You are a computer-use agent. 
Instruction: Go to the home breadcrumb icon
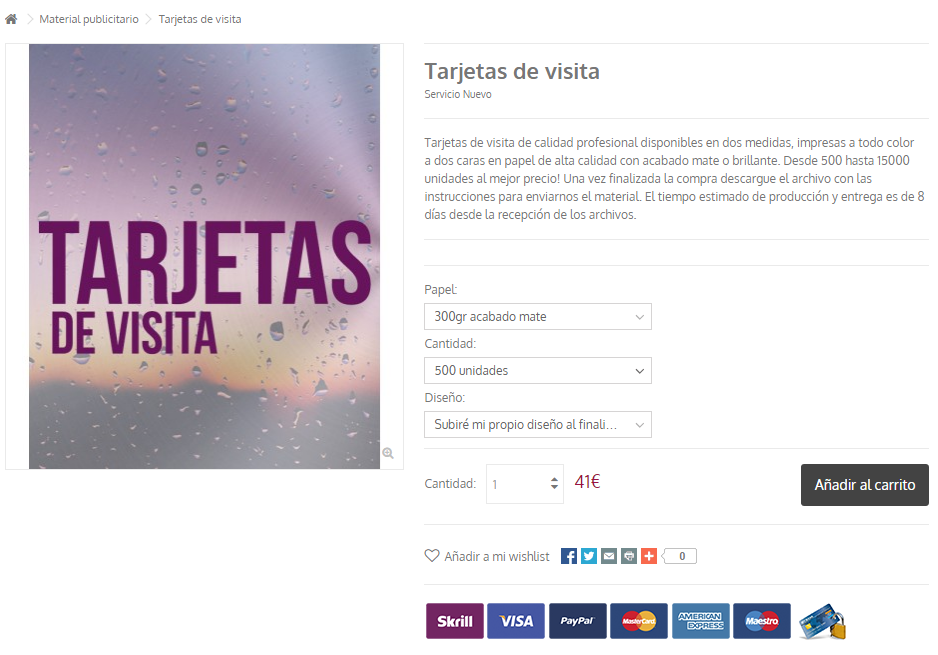[x=11, y=19]
